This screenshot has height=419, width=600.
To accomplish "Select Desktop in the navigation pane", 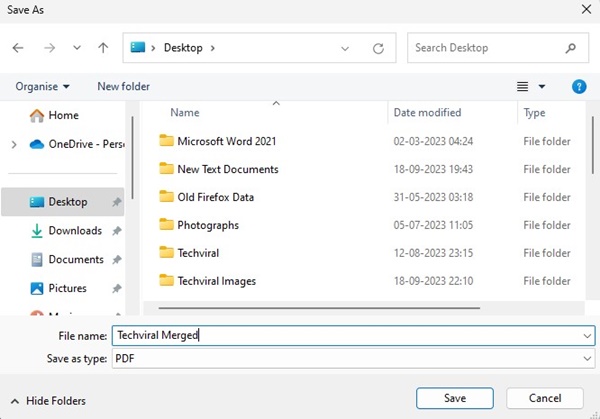I will [x=62, y=202].
